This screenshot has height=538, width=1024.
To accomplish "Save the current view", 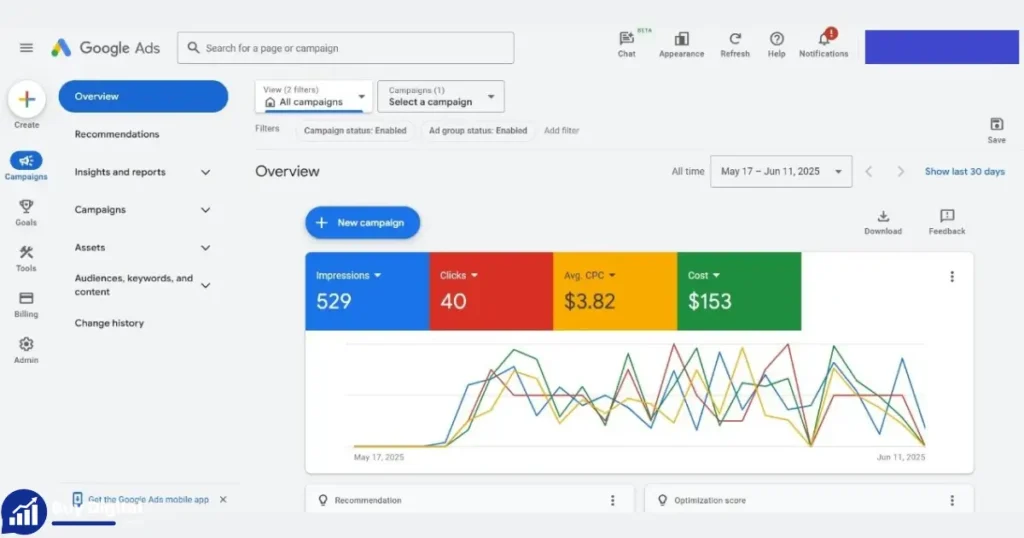I will point(997,130).
